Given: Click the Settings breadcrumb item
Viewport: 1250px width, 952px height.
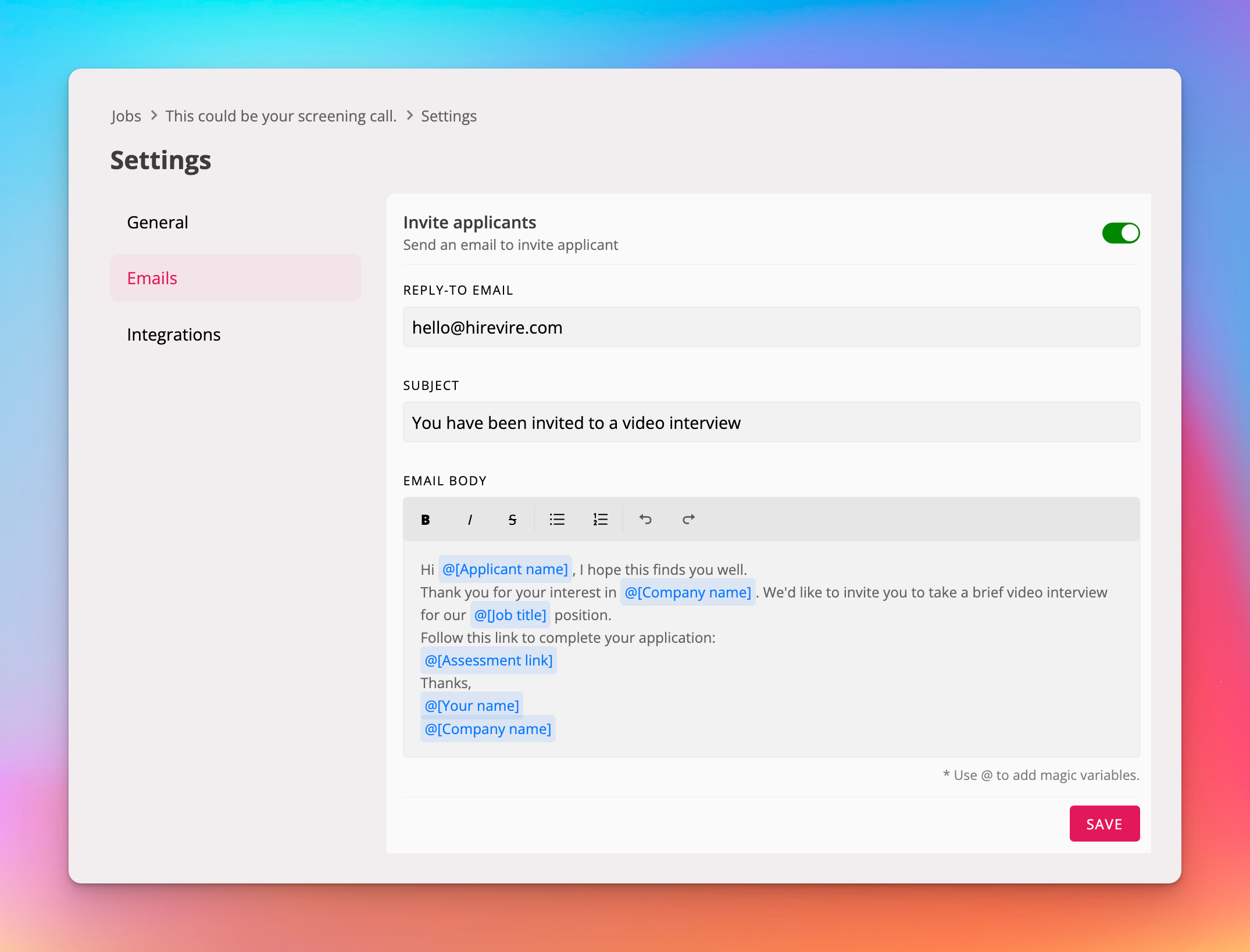Looking at the screenshot, I should [x=448, y=116].
